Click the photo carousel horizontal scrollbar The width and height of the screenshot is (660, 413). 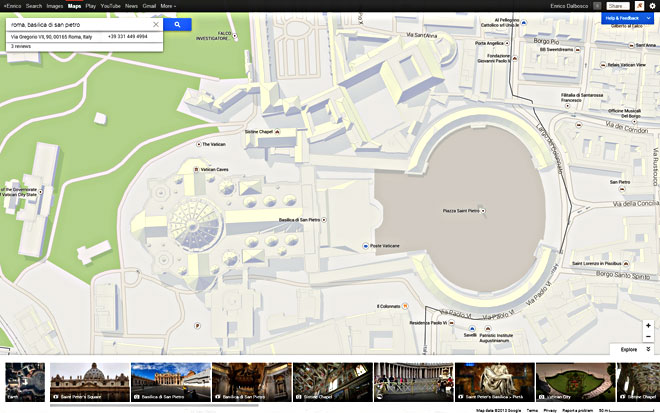[x=154, y=405]
